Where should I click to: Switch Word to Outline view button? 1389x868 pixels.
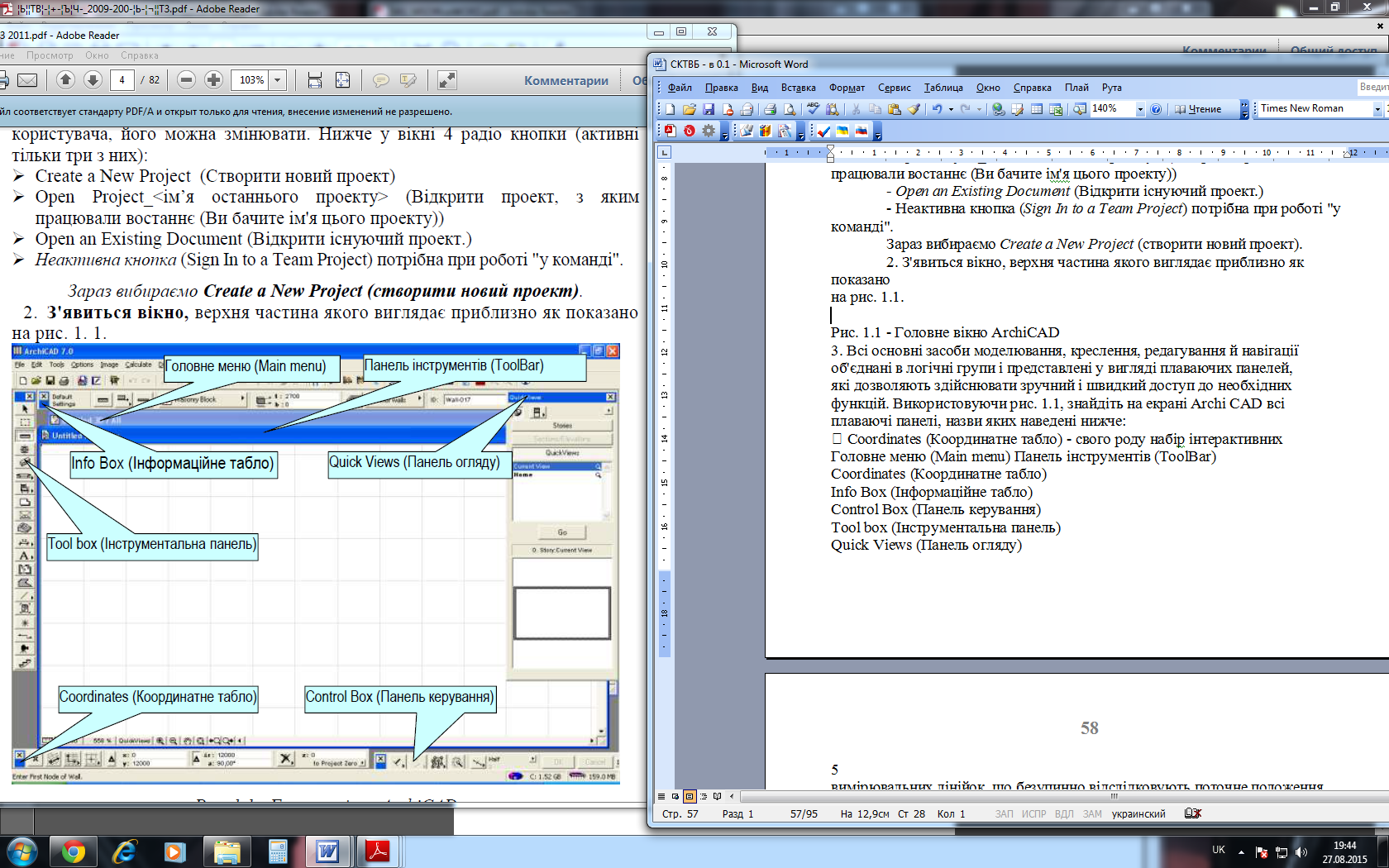pos(704,797)
